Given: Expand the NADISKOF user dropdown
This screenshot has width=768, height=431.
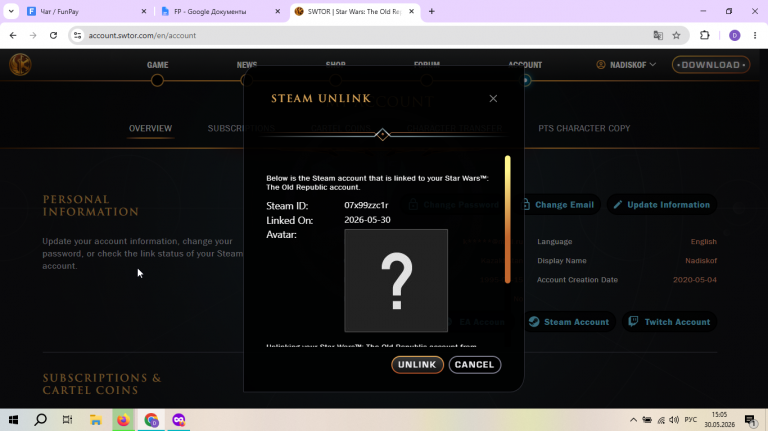Looking at the screenshot, I should 626,65.
